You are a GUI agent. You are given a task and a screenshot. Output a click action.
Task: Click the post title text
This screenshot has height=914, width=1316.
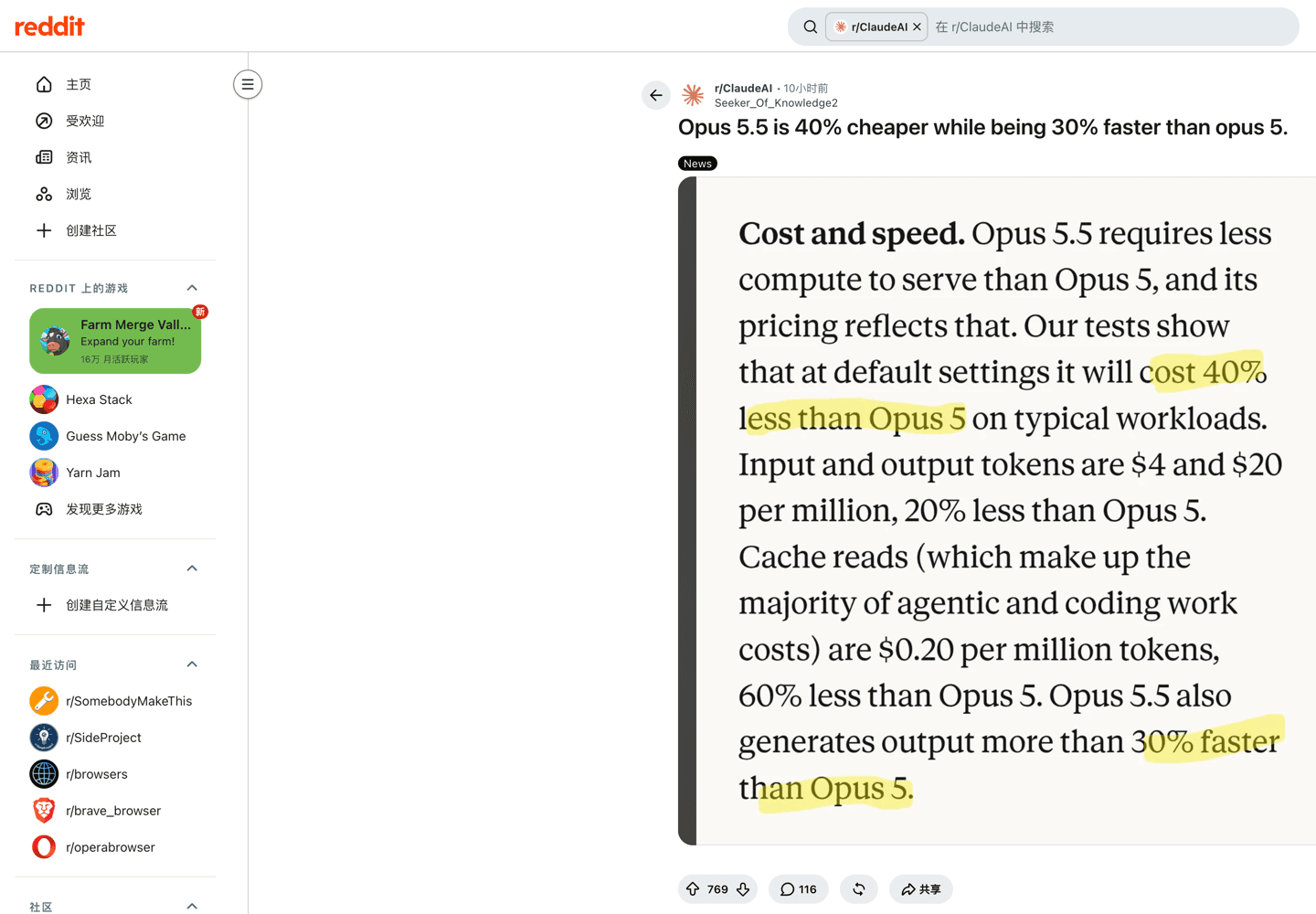[982, 127]
